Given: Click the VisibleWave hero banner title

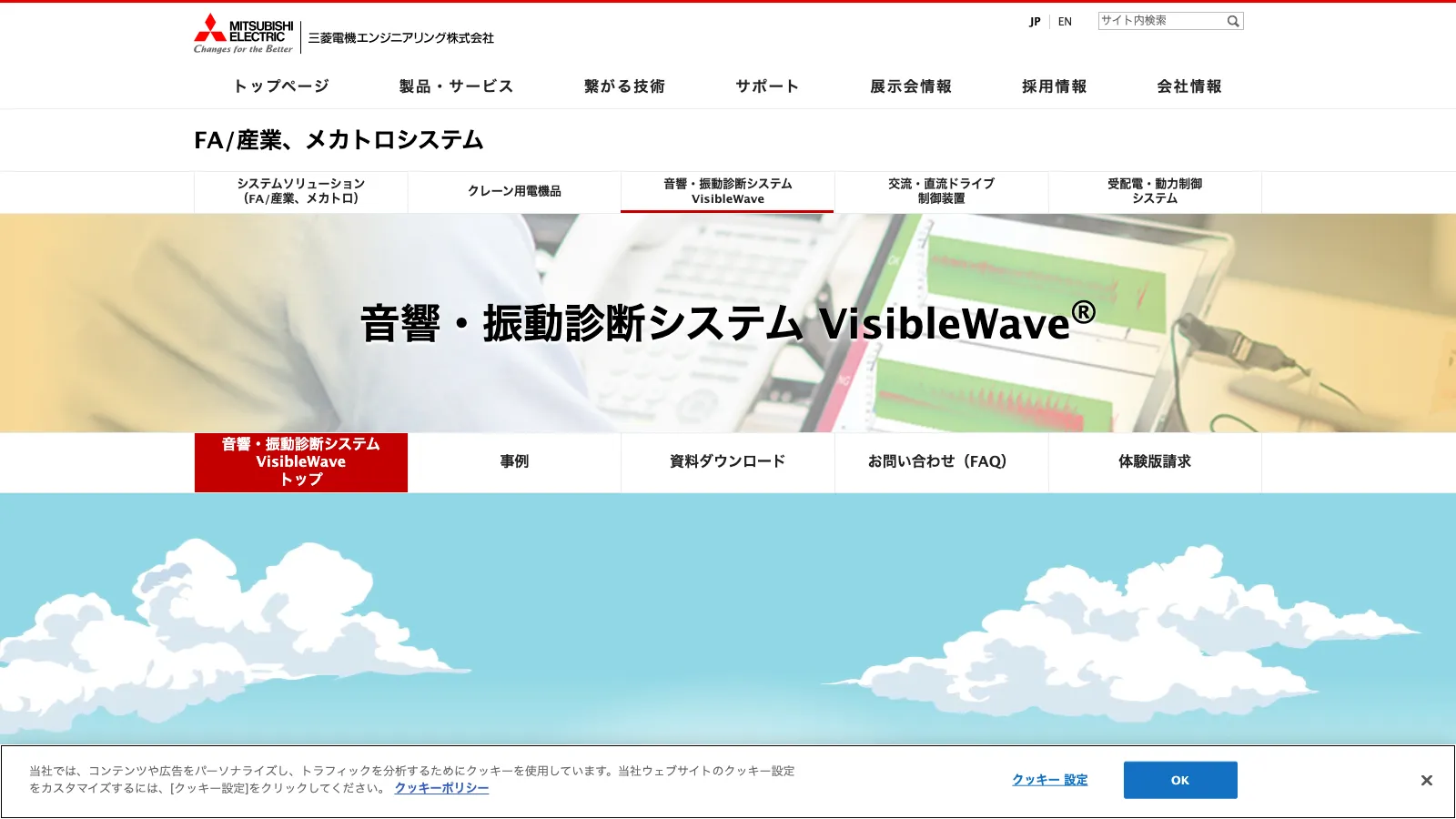Looking at the screenshot, I should tap(728, 322).
